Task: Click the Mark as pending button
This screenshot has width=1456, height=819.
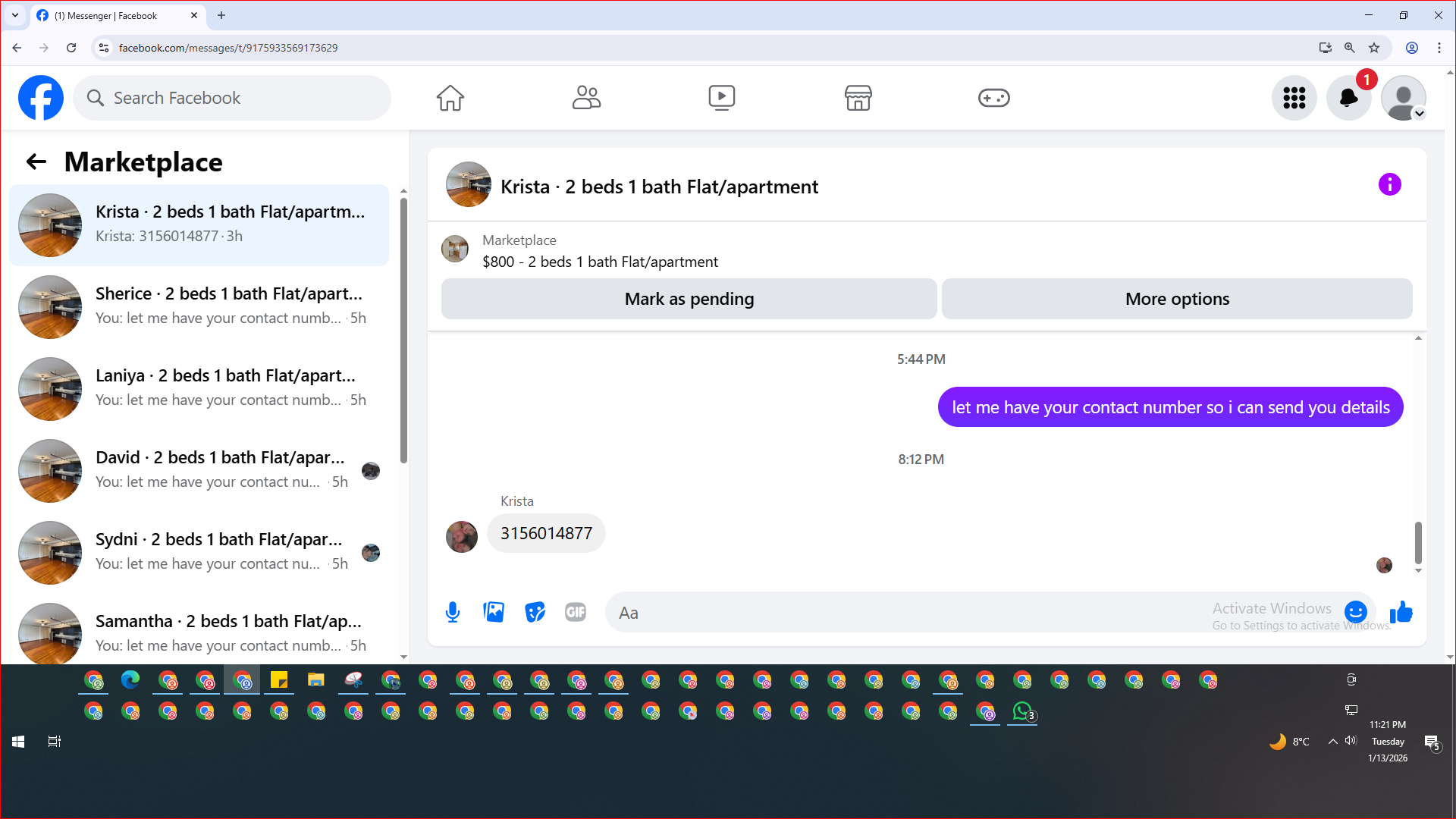Action: [689, 299]
